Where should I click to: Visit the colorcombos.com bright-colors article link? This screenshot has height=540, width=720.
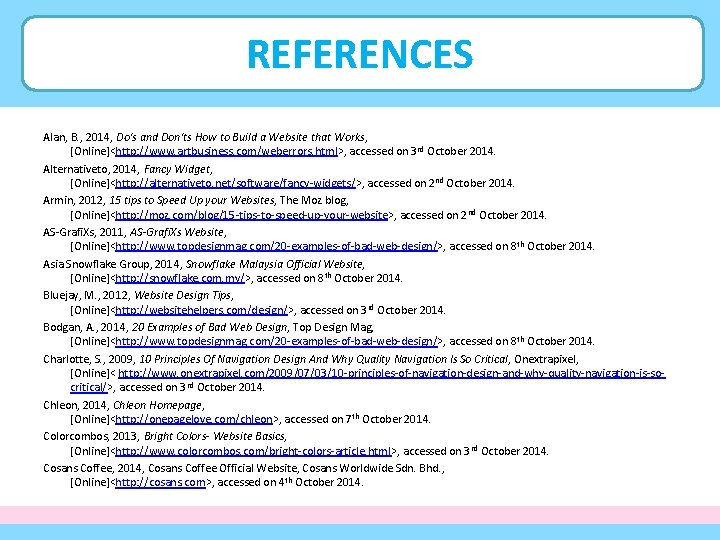253,451
